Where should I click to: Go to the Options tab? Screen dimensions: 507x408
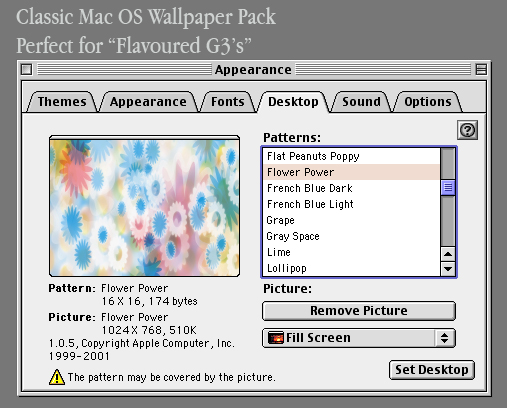tap(428, 102)
